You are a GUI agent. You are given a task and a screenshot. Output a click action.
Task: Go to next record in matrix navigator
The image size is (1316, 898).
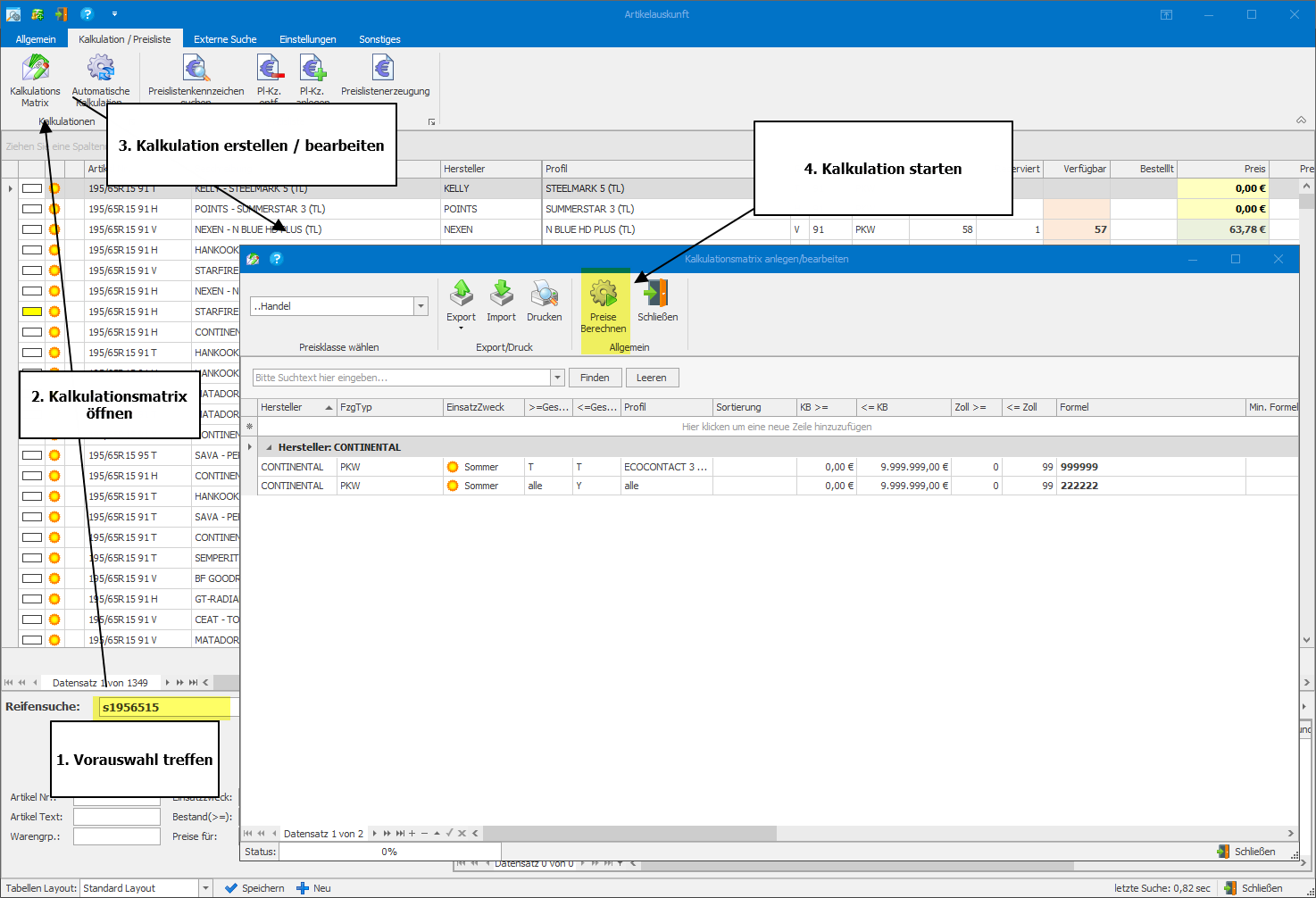[375, 834]
